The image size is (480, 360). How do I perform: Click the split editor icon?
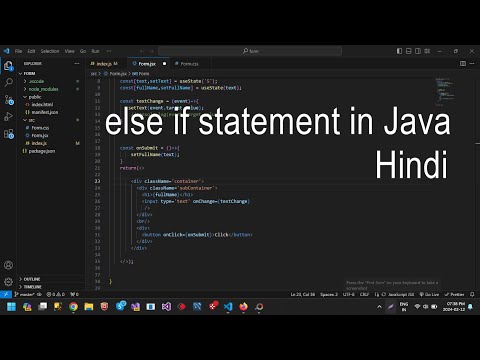[x=463, y=63]
